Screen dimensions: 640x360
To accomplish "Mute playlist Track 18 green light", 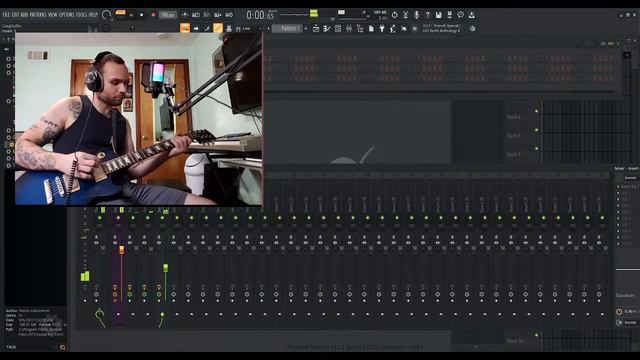I will (x=536, y=335).
